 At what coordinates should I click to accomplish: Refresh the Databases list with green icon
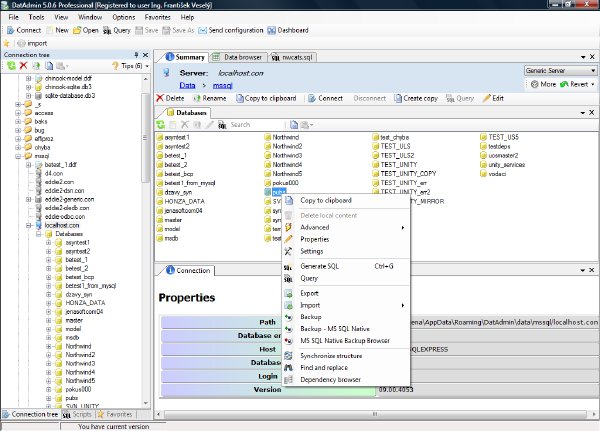(x=161, y=125)
